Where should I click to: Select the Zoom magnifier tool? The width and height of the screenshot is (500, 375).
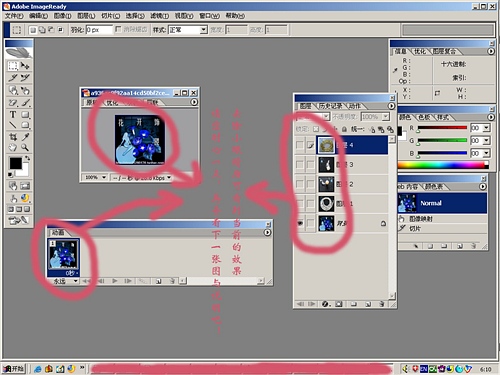[25, 147]
